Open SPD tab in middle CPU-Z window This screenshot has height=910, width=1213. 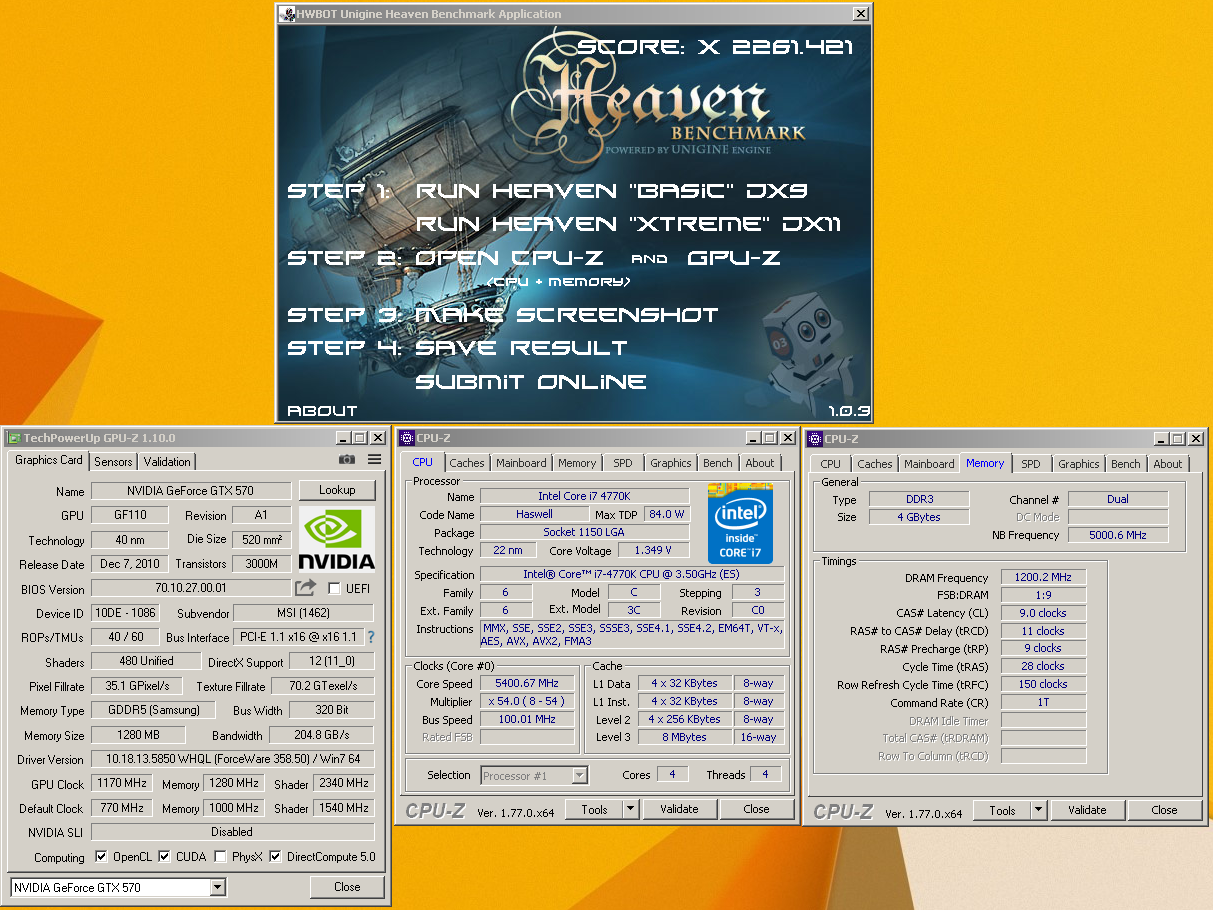(623, 463)
